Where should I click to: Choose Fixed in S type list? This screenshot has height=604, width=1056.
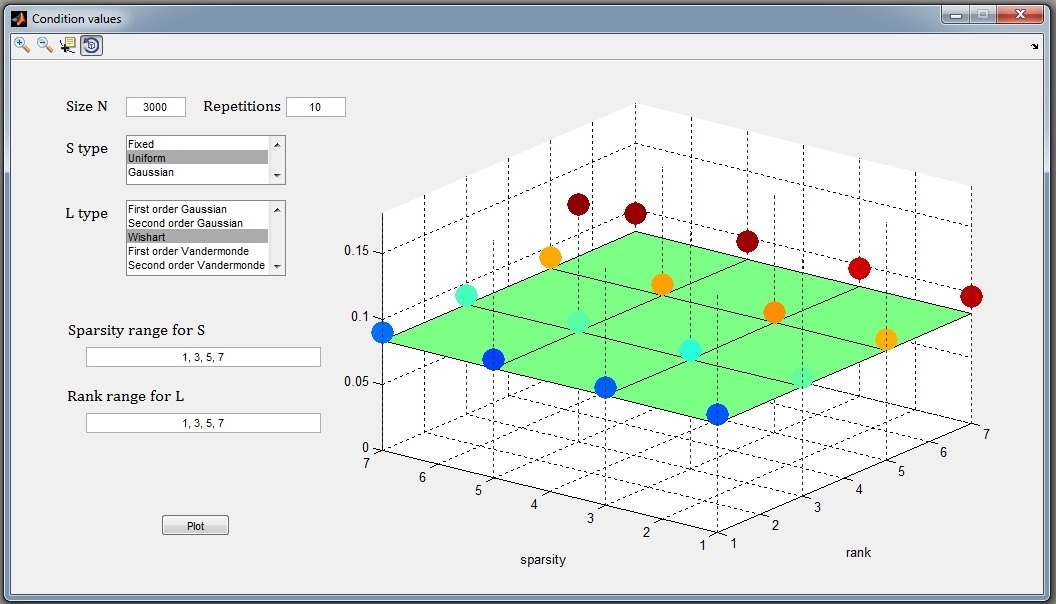coord(197,144)
